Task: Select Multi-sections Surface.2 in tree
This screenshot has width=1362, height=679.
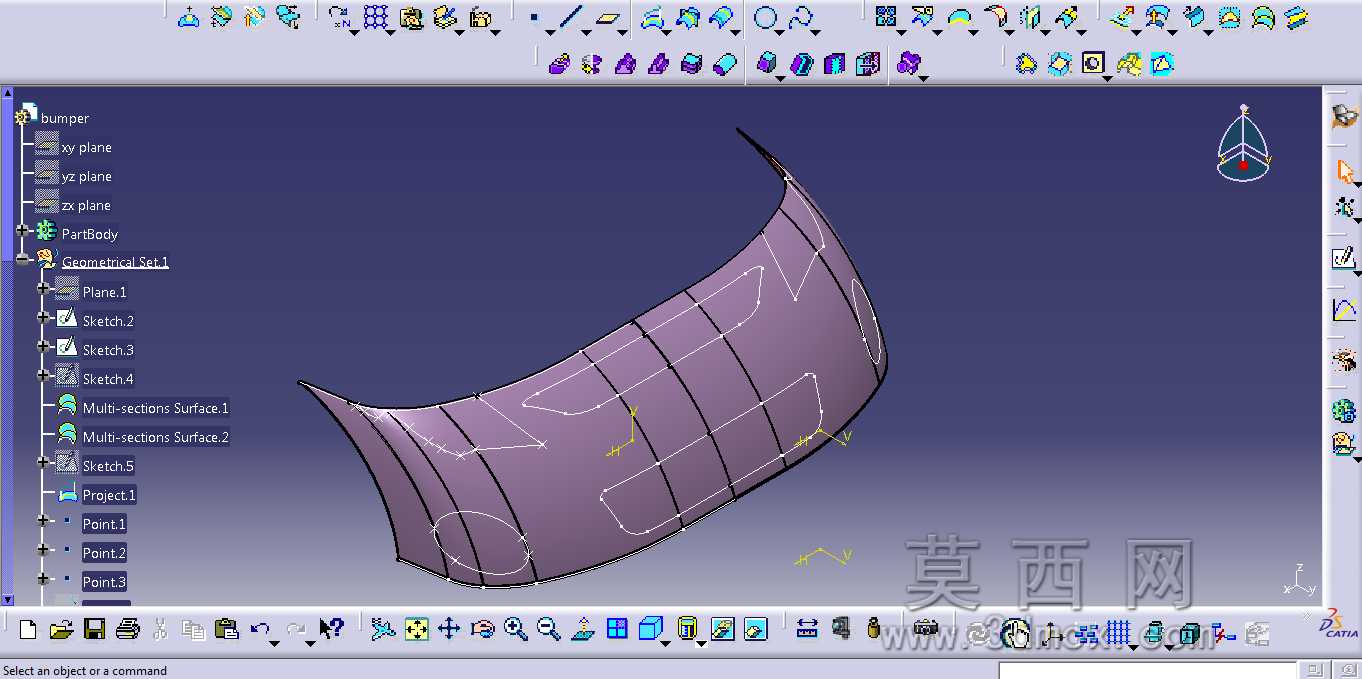Action: [x=155, y=437]
